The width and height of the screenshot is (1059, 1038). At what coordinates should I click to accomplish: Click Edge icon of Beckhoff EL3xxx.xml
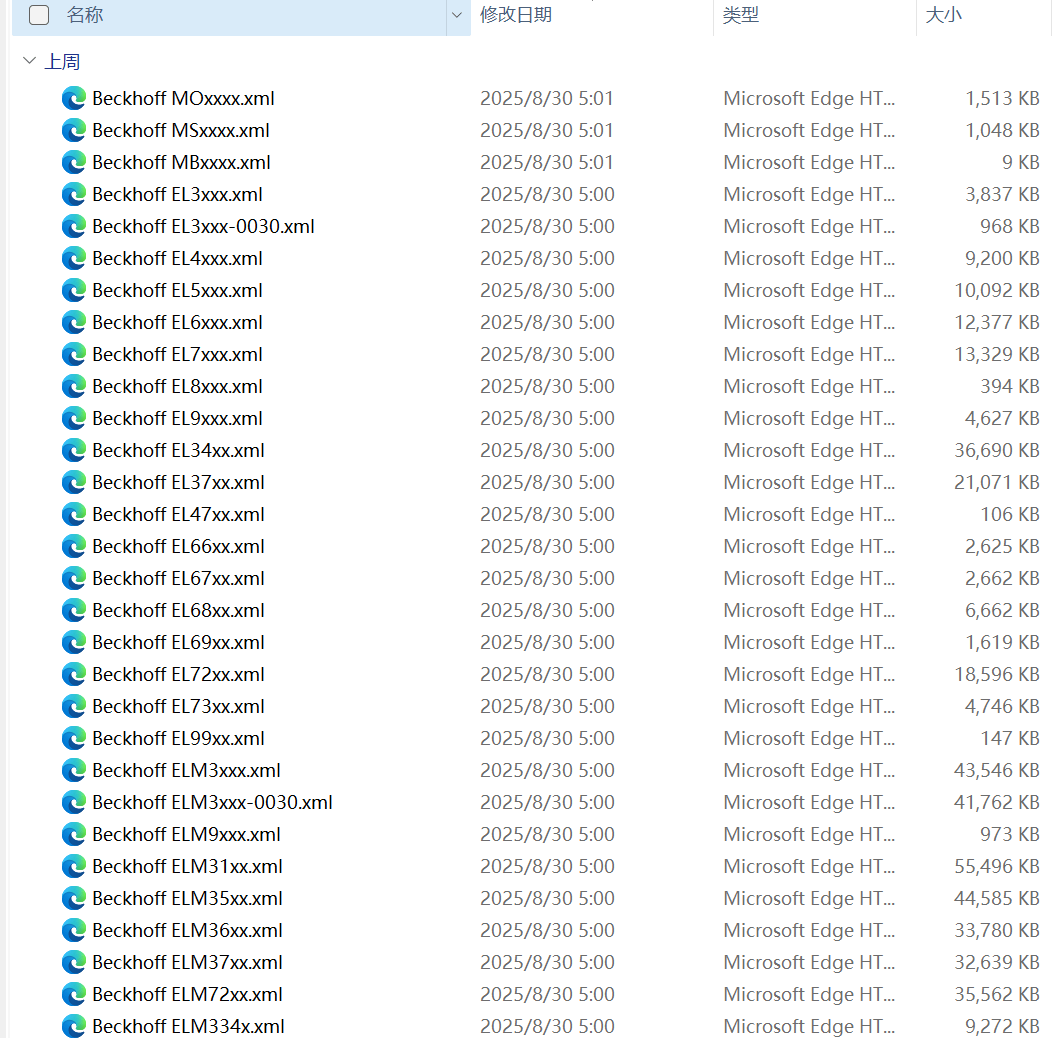(x=74, y=194)
